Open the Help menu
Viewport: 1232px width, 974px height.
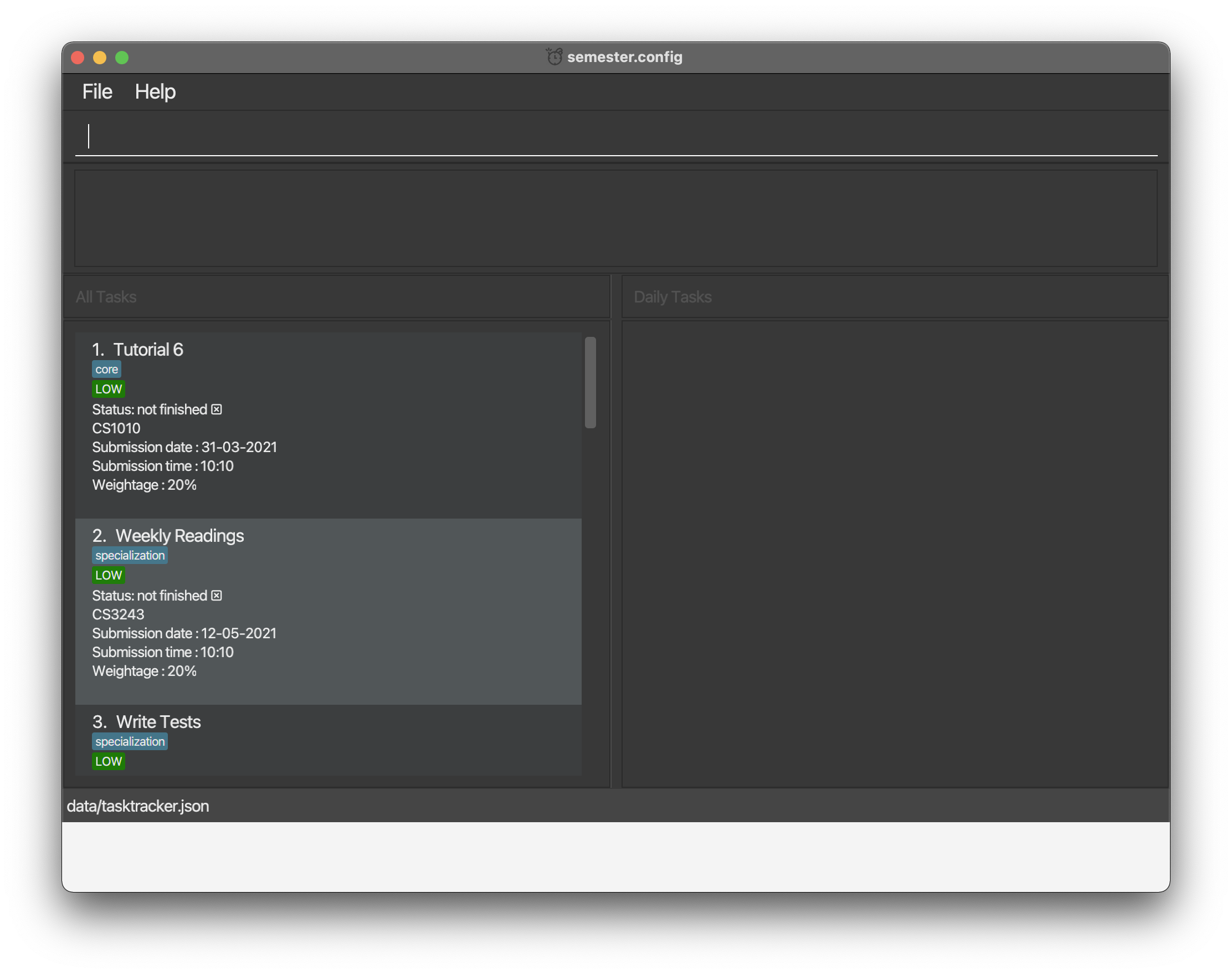click(x=155, y=92)
